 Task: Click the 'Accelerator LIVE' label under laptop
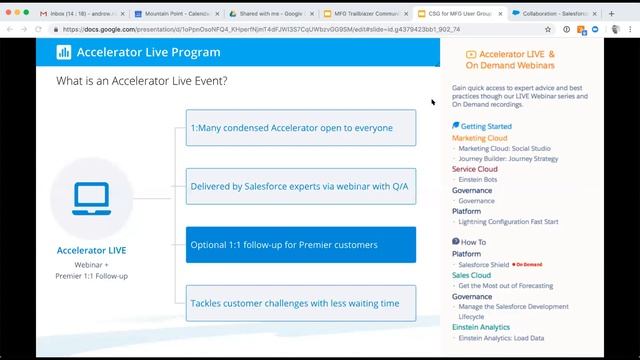[91, 250]
